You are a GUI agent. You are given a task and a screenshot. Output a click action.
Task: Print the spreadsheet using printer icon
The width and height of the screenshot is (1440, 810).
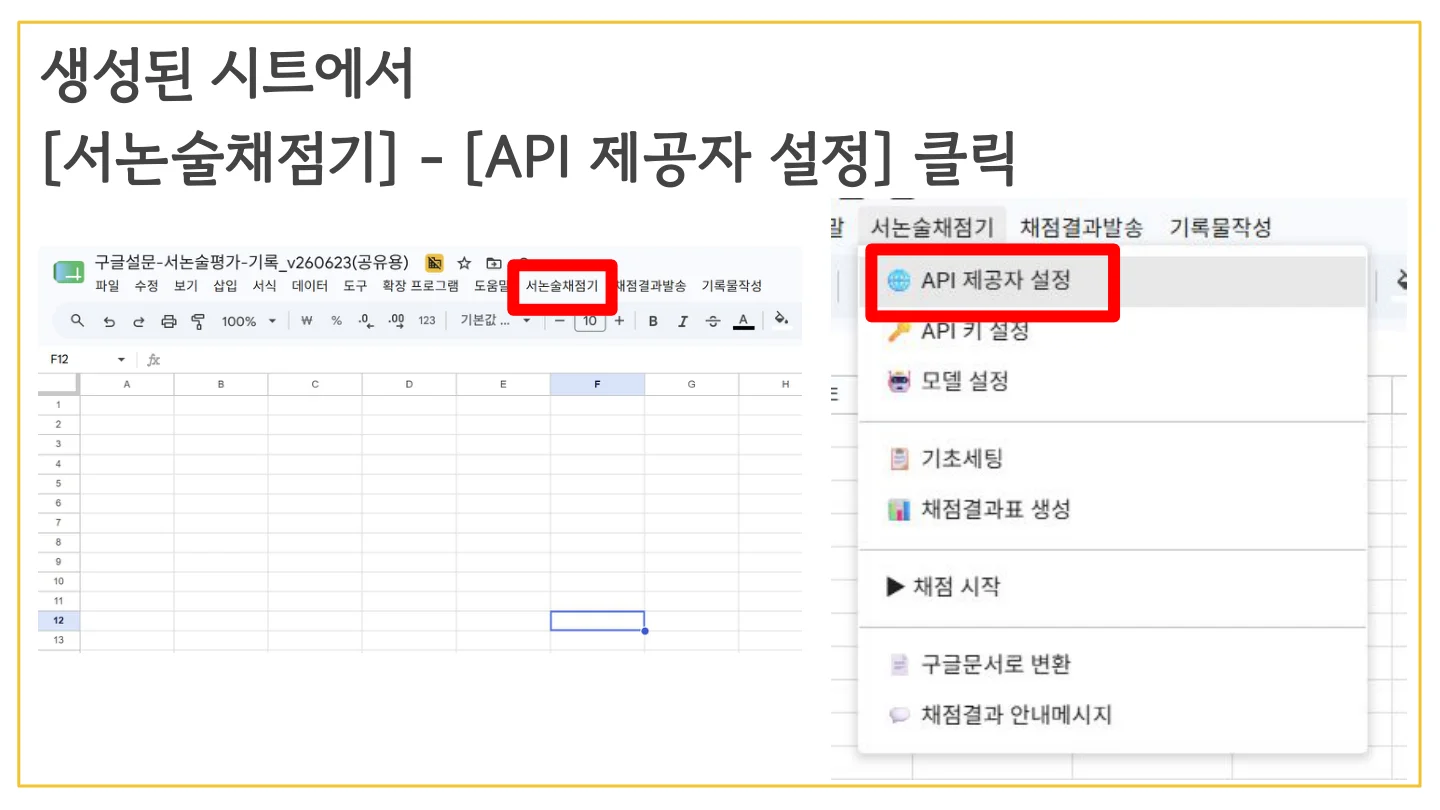[169, 321]
